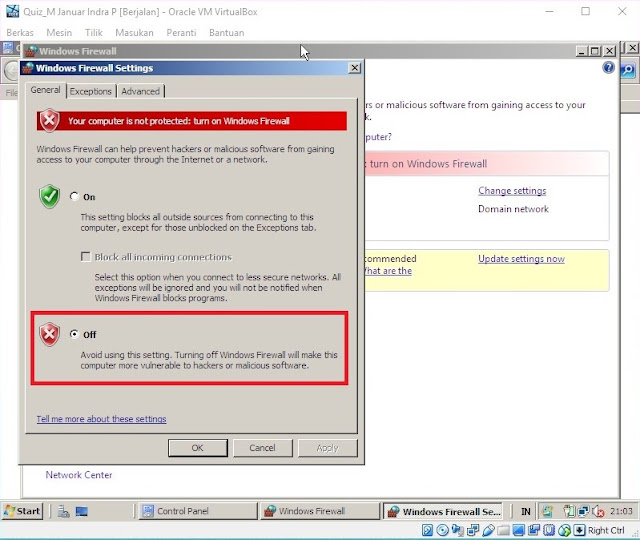640x540 pixels.
Task: Click the Apply button
Action: click(327, 448)
